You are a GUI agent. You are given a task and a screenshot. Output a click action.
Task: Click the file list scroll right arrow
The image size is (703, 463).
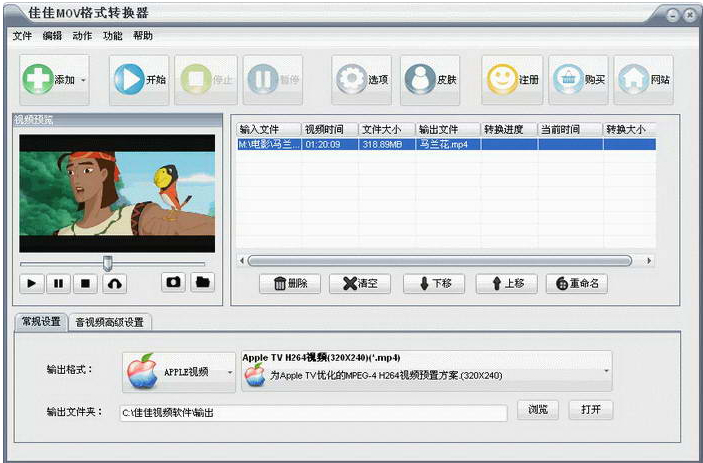[649, 260]
